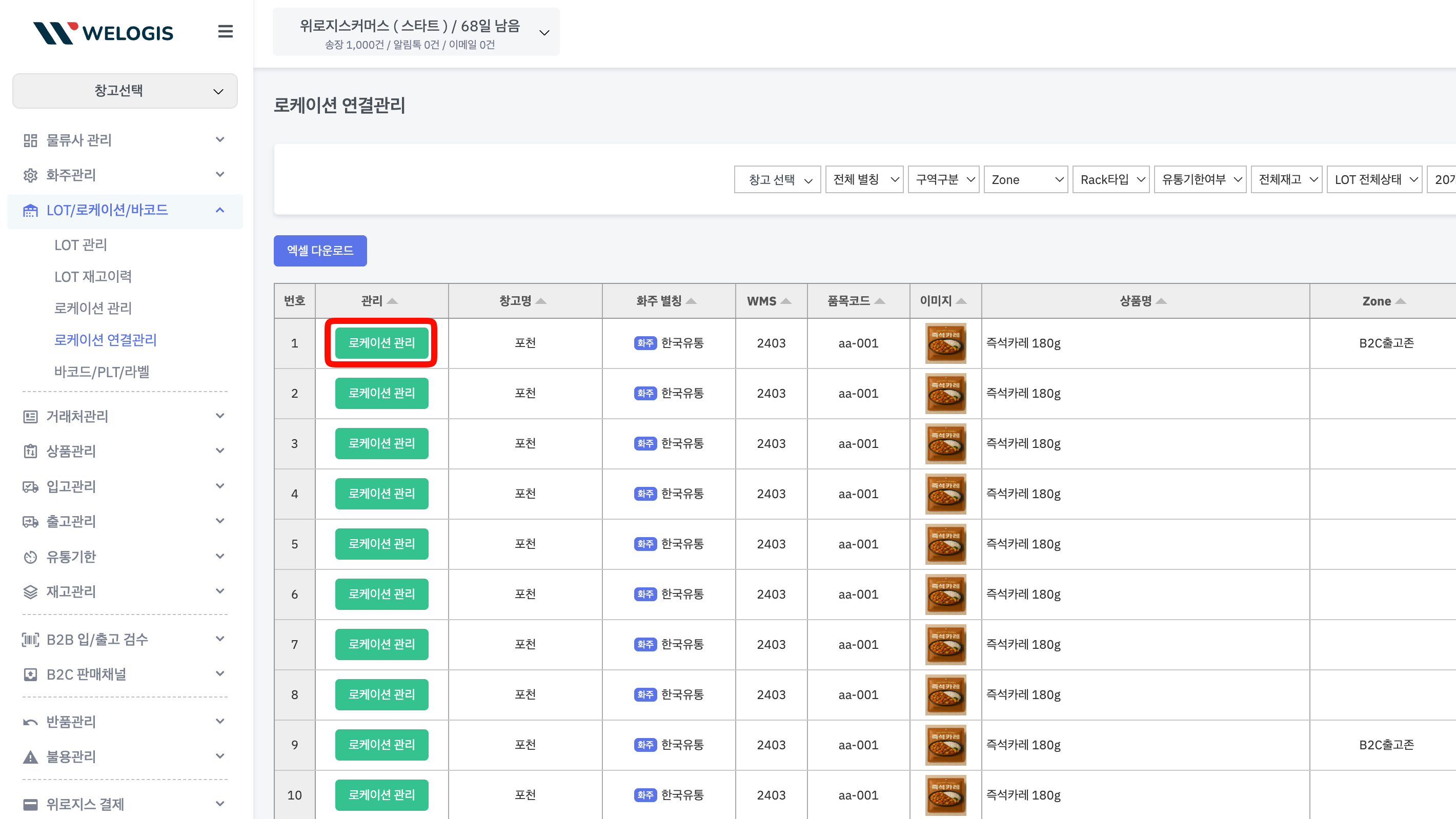Open the LOT 재고이력 submenu item
The image size is (1456, 819).
coord(93,276)
